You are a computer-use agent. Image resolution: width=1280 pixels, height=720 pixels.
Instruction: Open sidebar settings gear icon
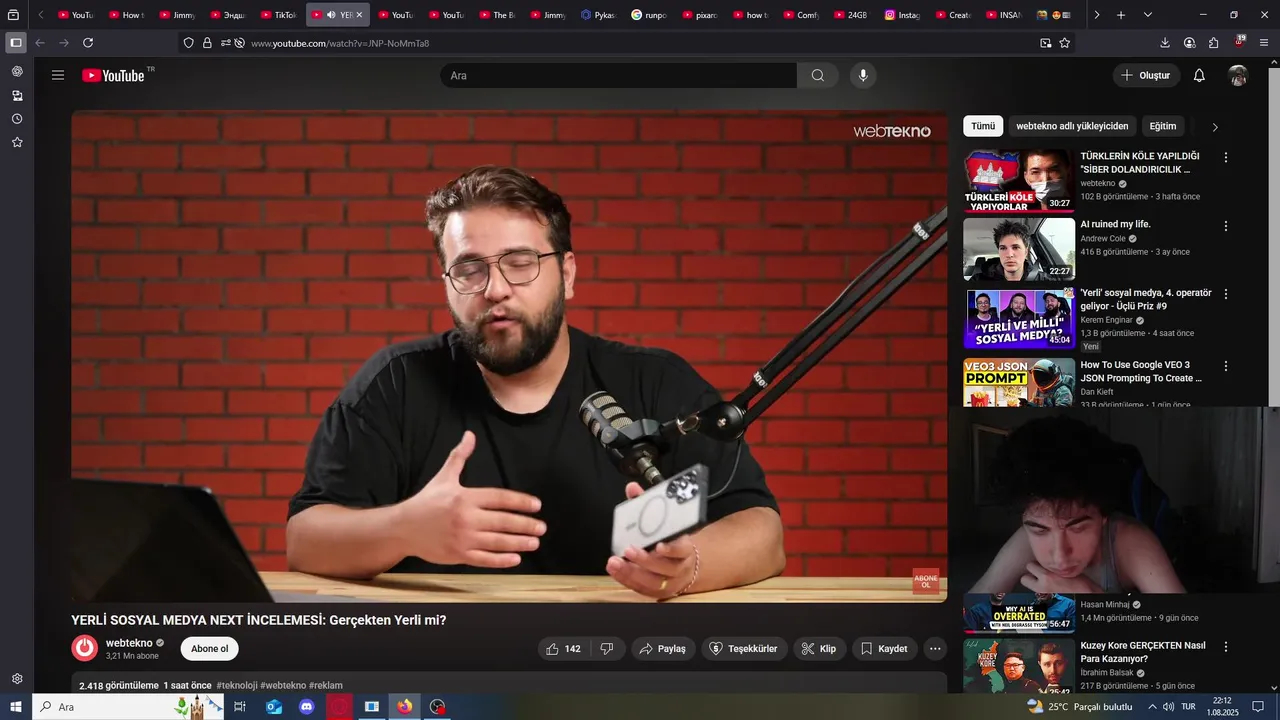click(17, 679)
